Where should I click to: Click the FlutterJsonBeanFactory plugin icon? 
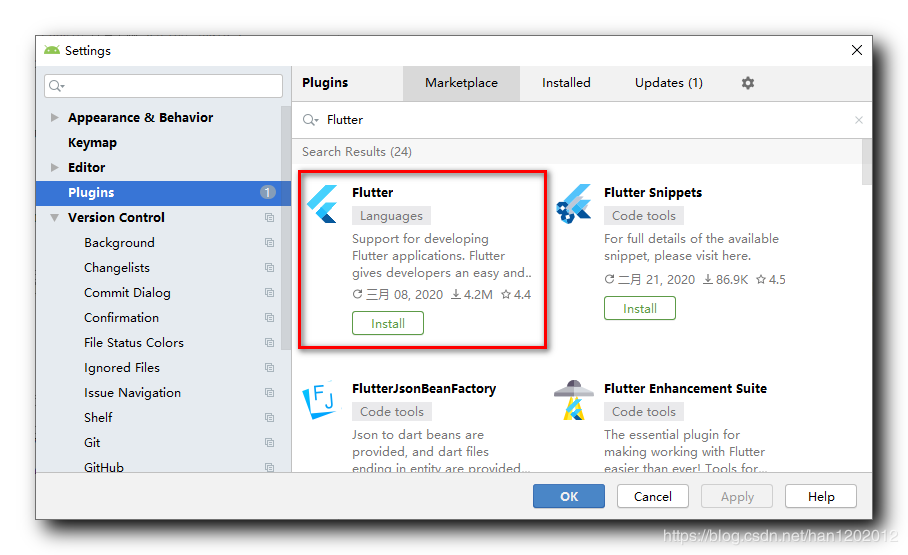coord(318,400)
